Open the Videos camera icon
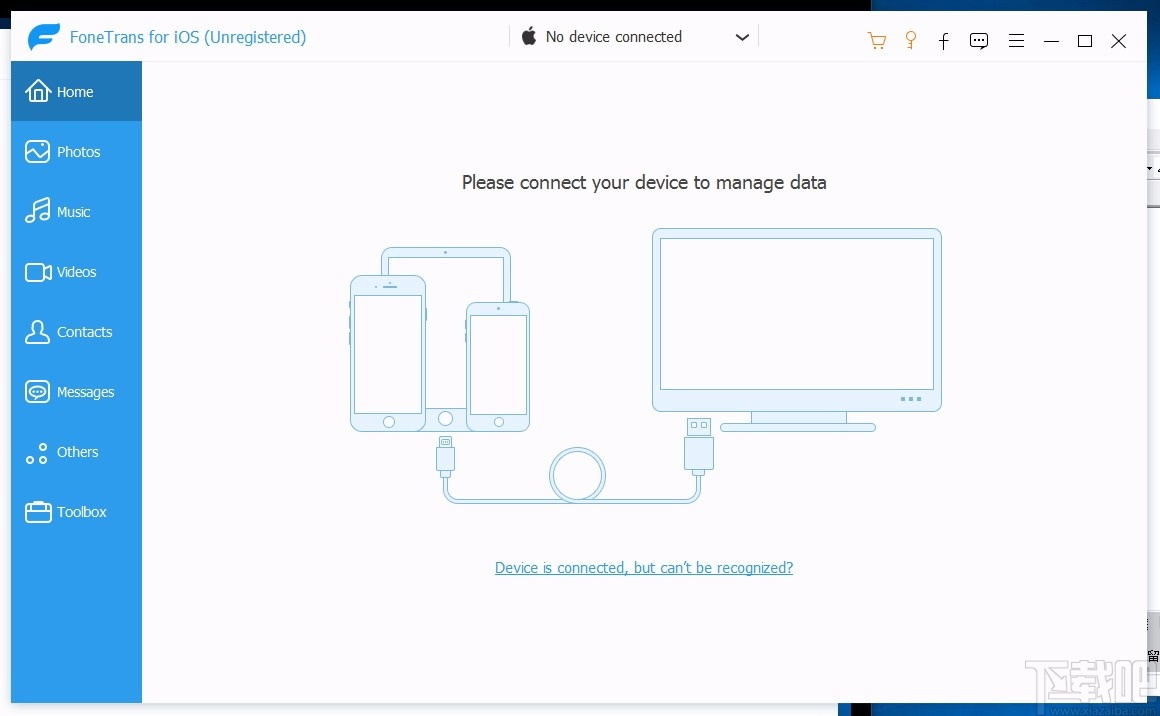This screenshot has width=1160, height=716. point(36,271)
